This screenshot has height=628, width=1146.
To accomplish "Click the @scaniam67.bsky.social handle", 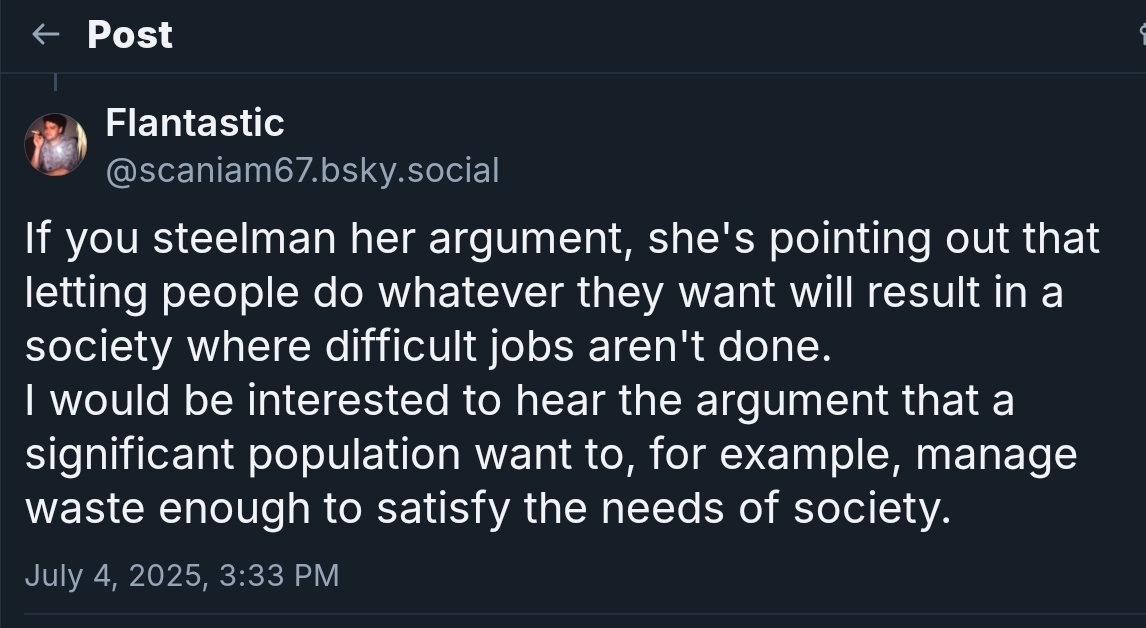I will click(x=302, y=171).
